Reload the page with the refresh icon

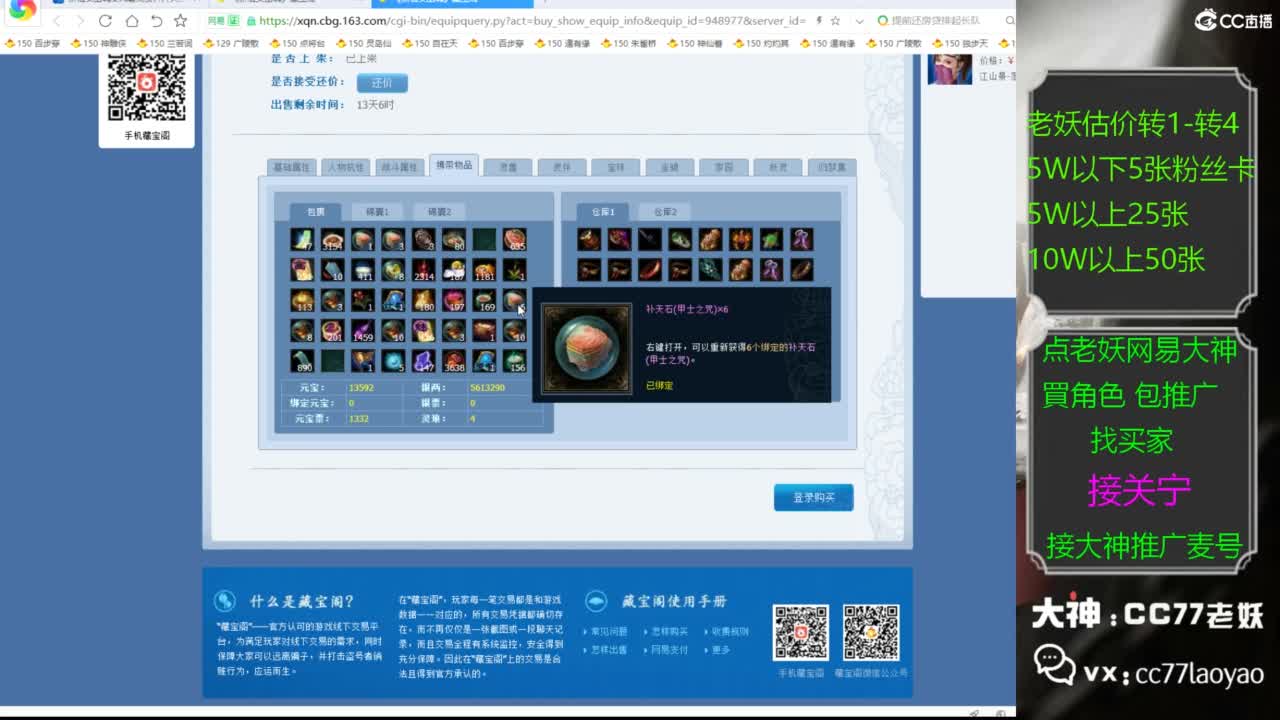tap(105, 20)
